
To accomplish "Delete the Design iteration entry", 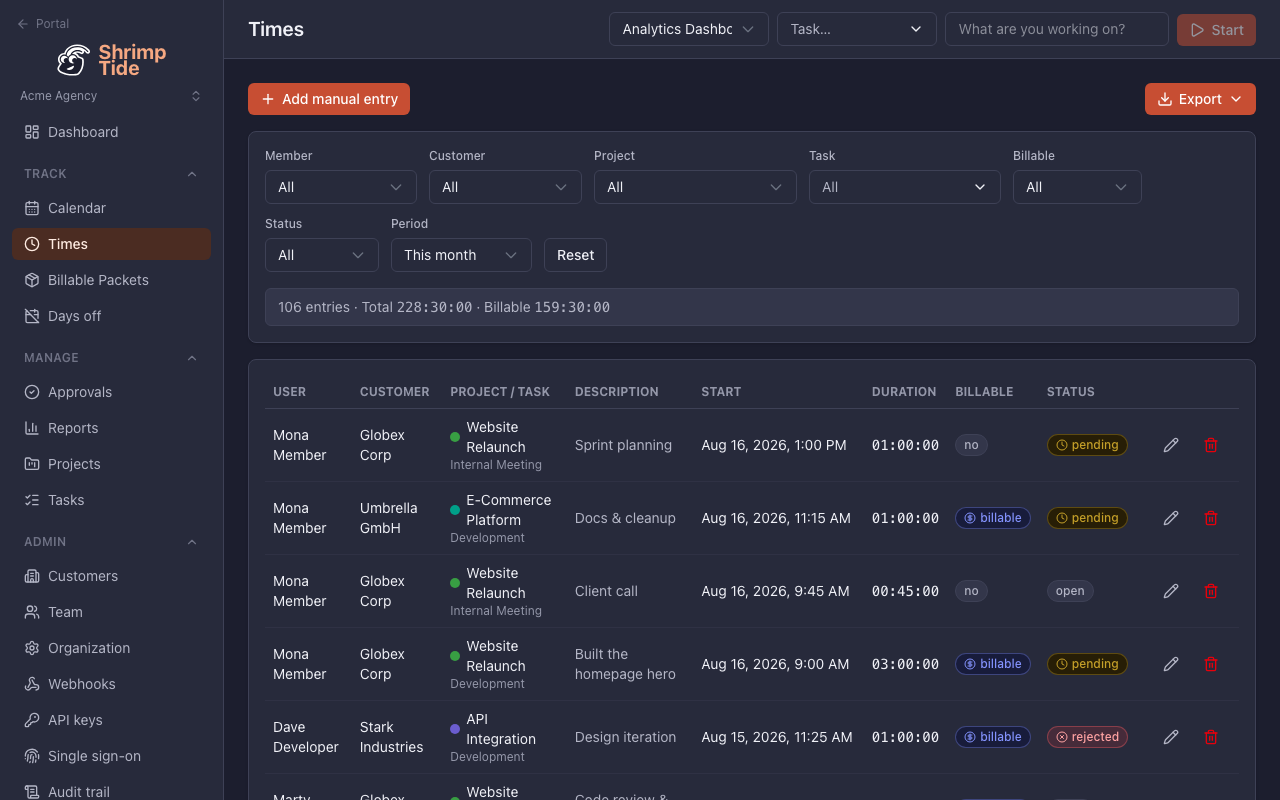I will 1211,737.
